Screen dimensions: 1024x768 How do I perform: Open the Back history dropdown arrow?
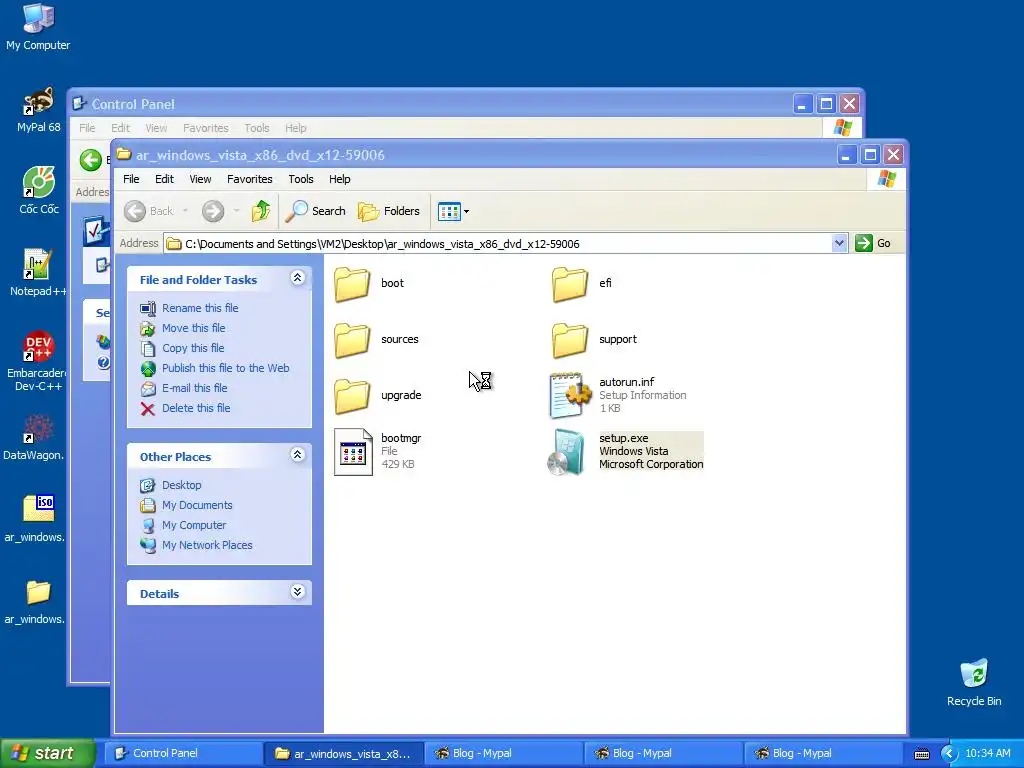[x=185, y=211]
